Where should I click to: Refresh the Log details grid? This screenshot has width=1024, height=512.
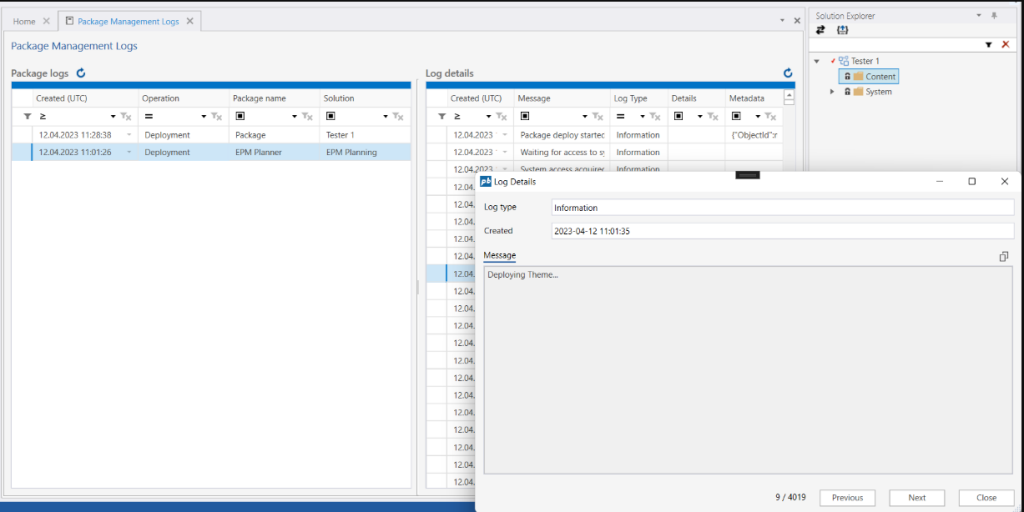tap(788, 73)
